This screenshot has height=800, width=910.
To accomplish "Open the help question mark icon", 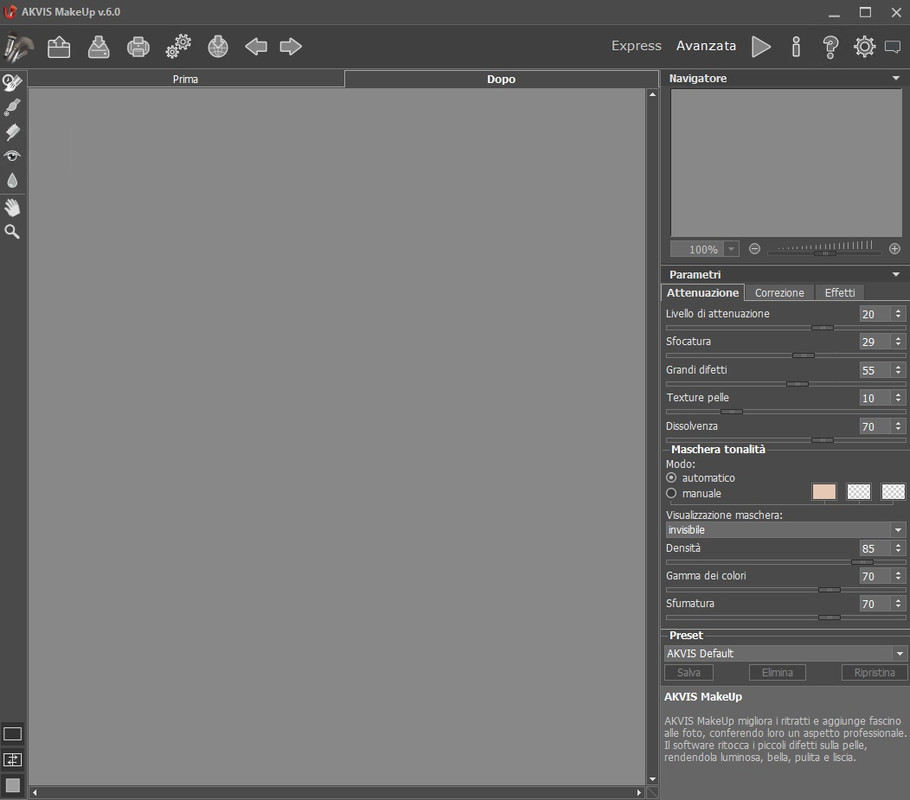I will click(830, 46).
